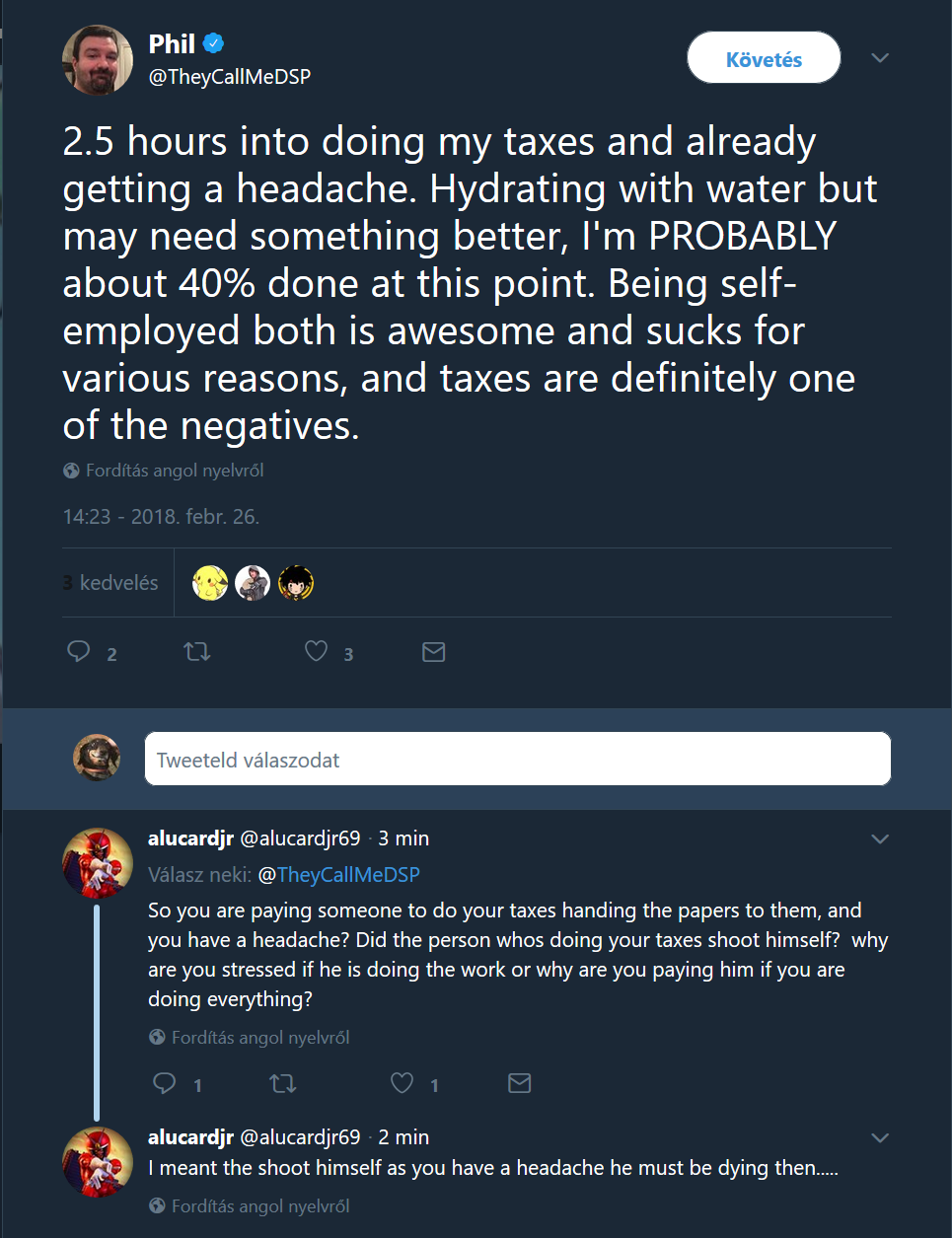Retweet Phil's tweet about taxes
The height and width of the screenshot is (1238, 952).
pyautogui.click(x=197, y=651)
